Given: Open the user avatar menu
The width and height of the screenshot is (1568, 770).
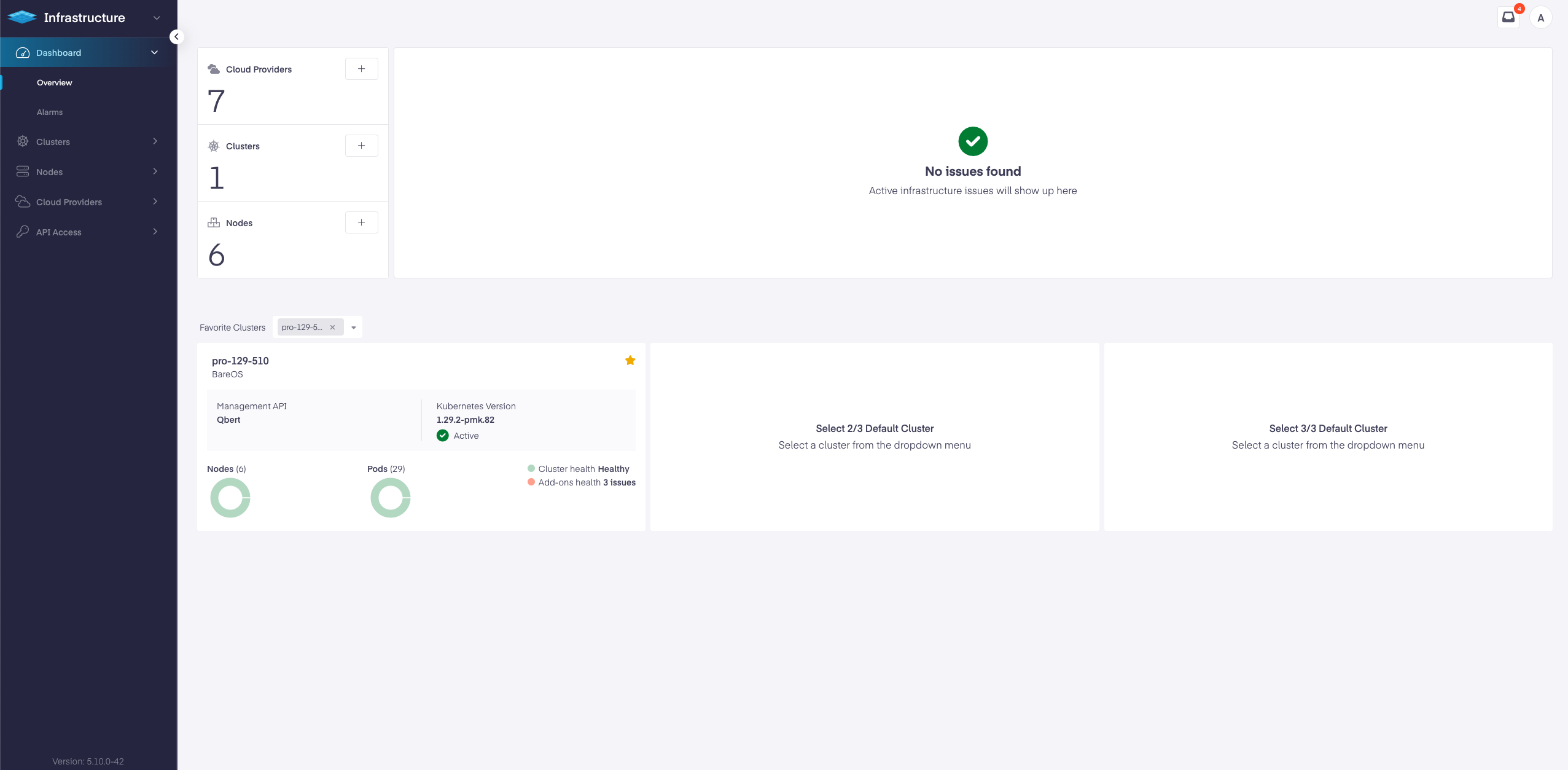Looking at the screenshot, I should click(x=1542, y=17).
